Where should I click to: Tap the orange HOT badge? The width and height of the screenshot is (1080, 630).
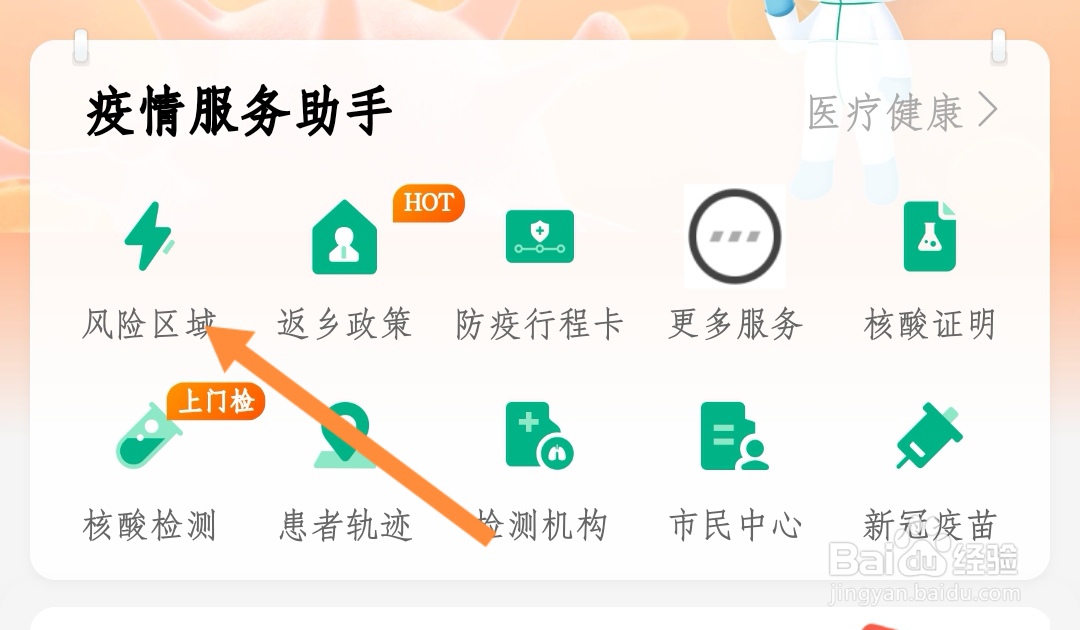(x=428, y=203)
